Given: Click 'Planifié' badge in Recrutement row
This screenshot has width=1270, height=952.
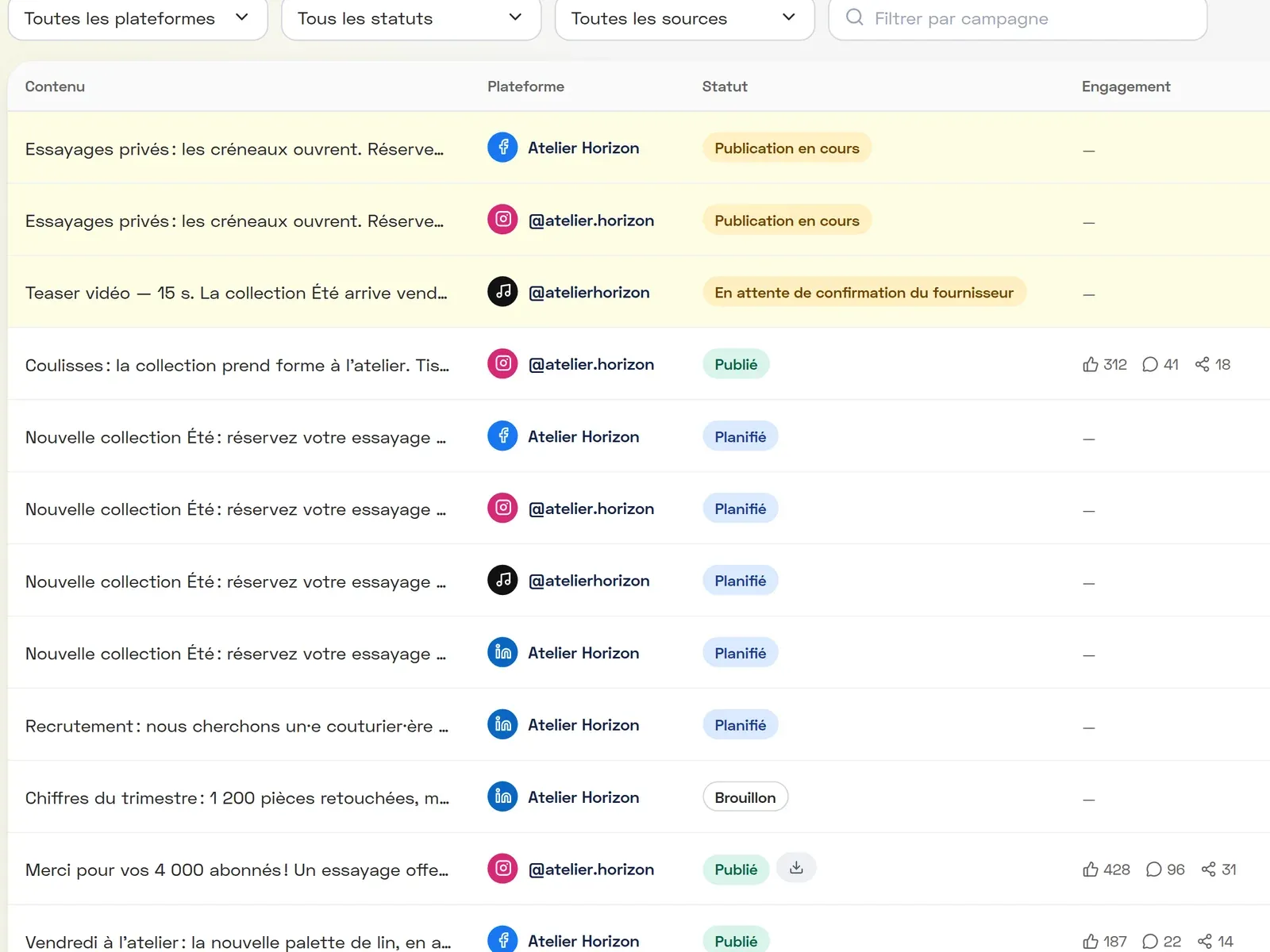Looking at the screenshot, I should coord(741,725).
